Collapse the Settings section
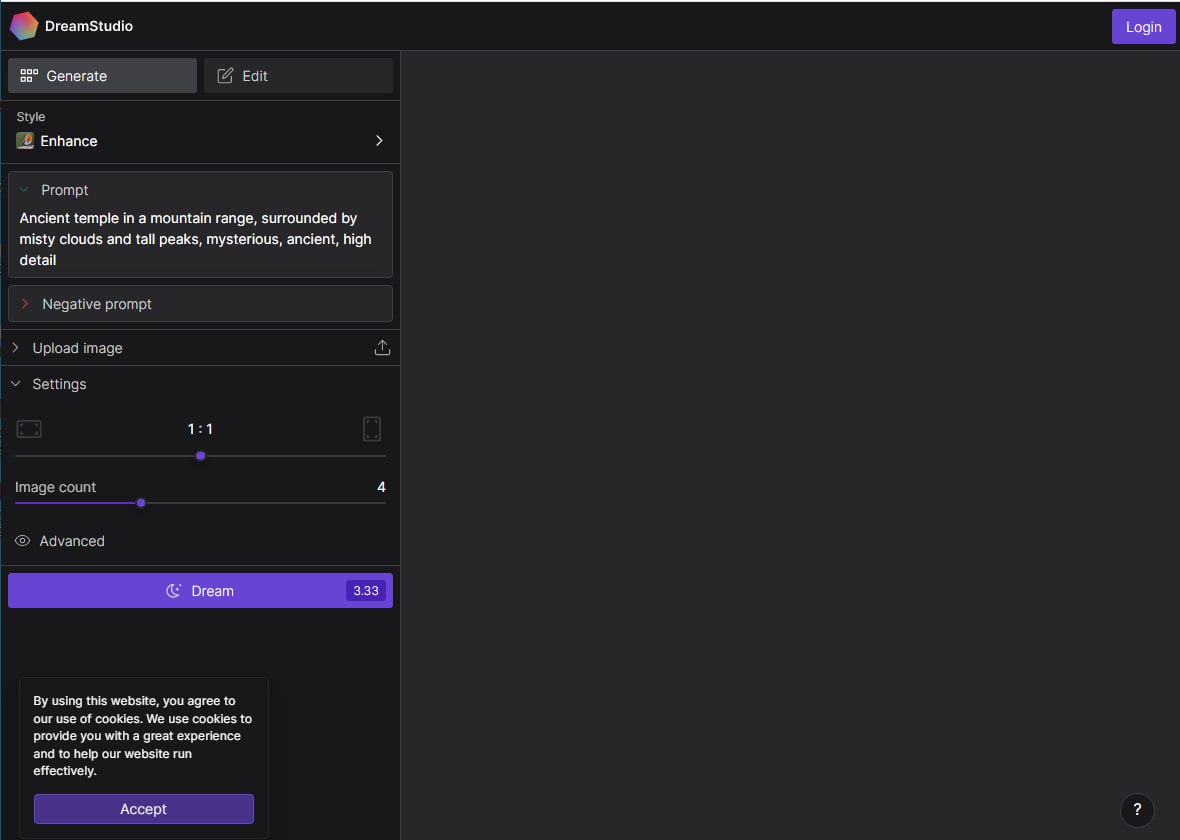1180x840 pixels. 16,384
